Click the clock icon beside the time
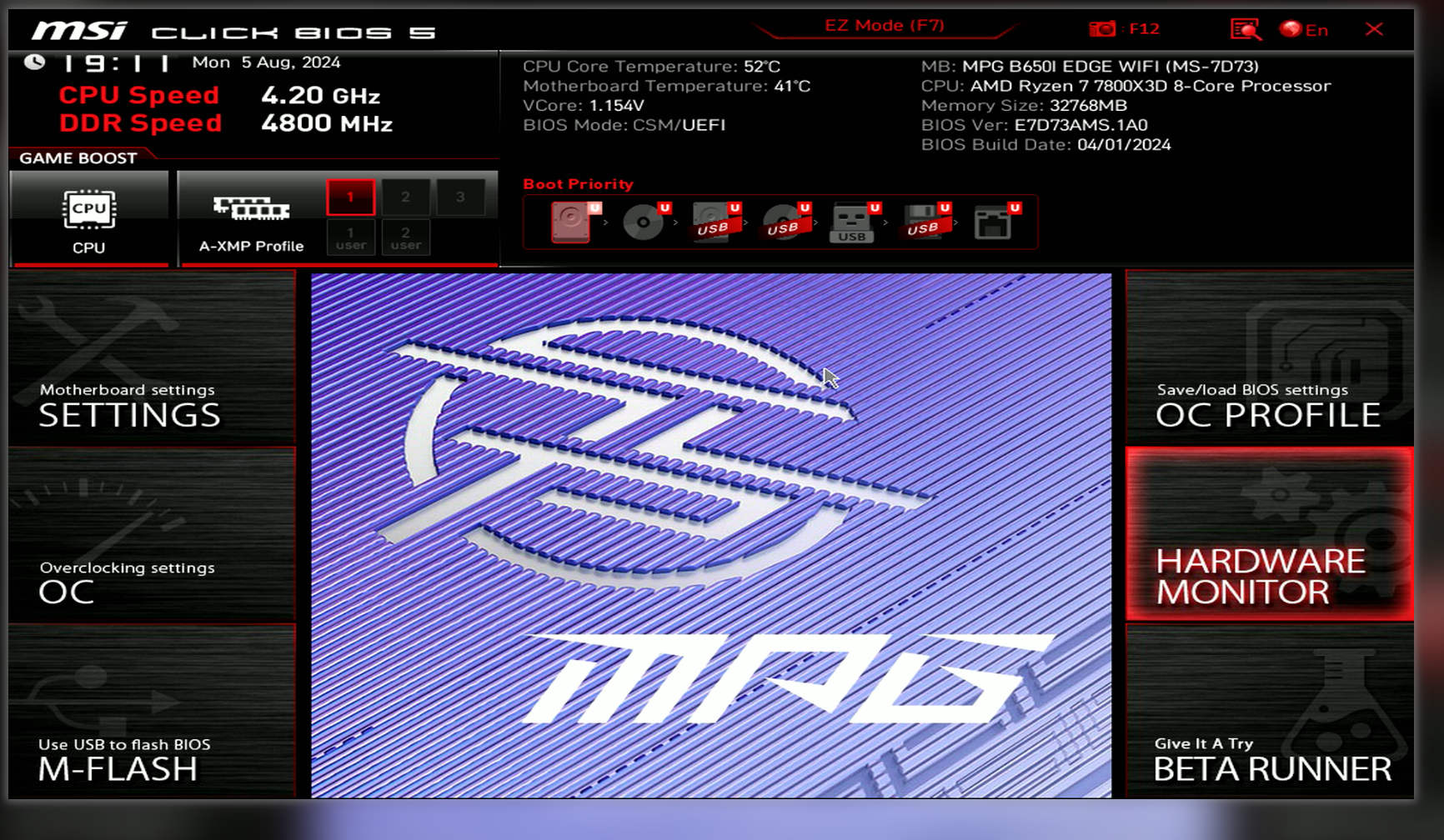This screenshot has height=840, width=1444. [34, 62]
